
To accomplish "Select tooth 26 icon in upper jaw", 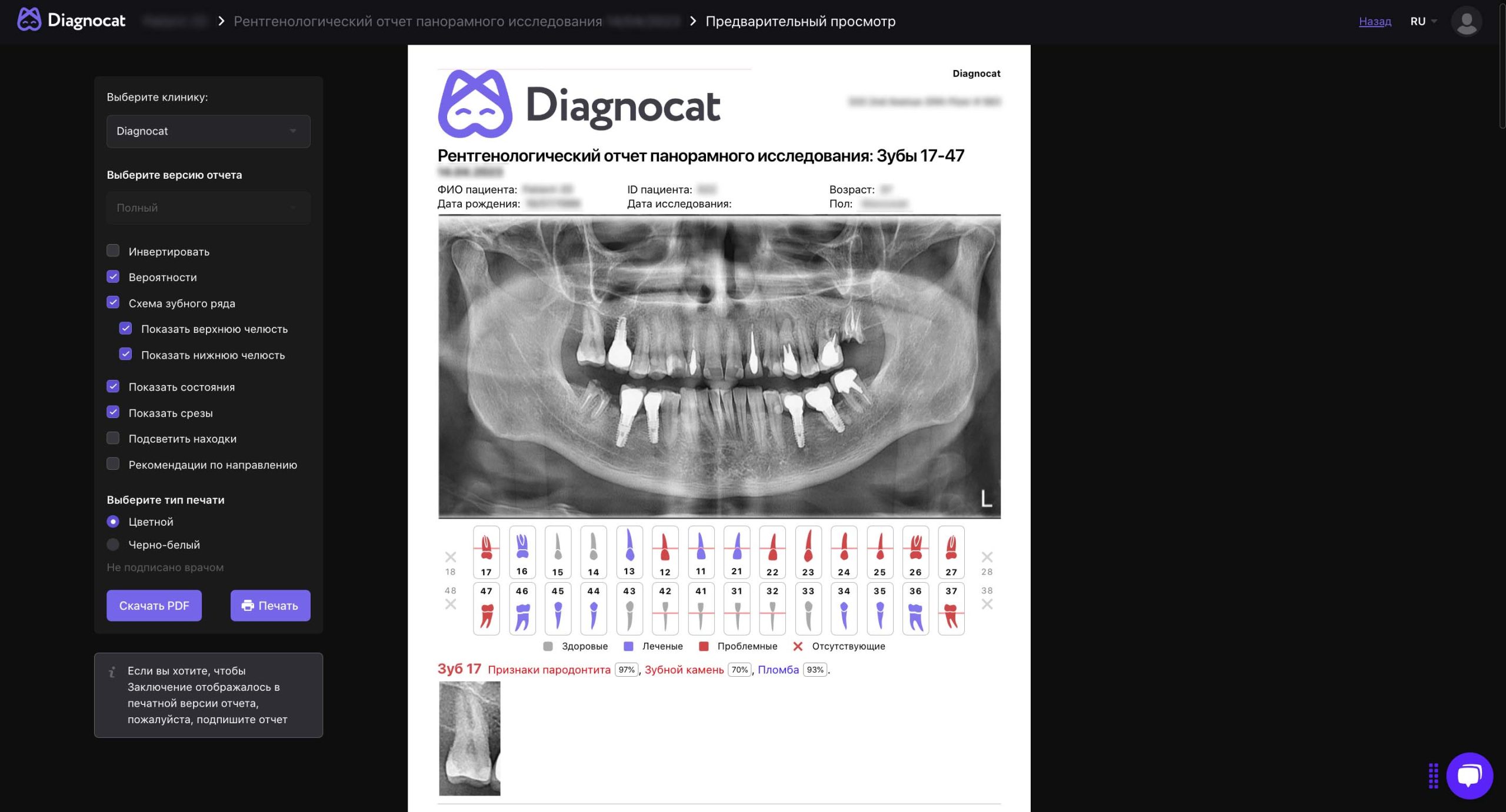I will click(x=915, y=552).
